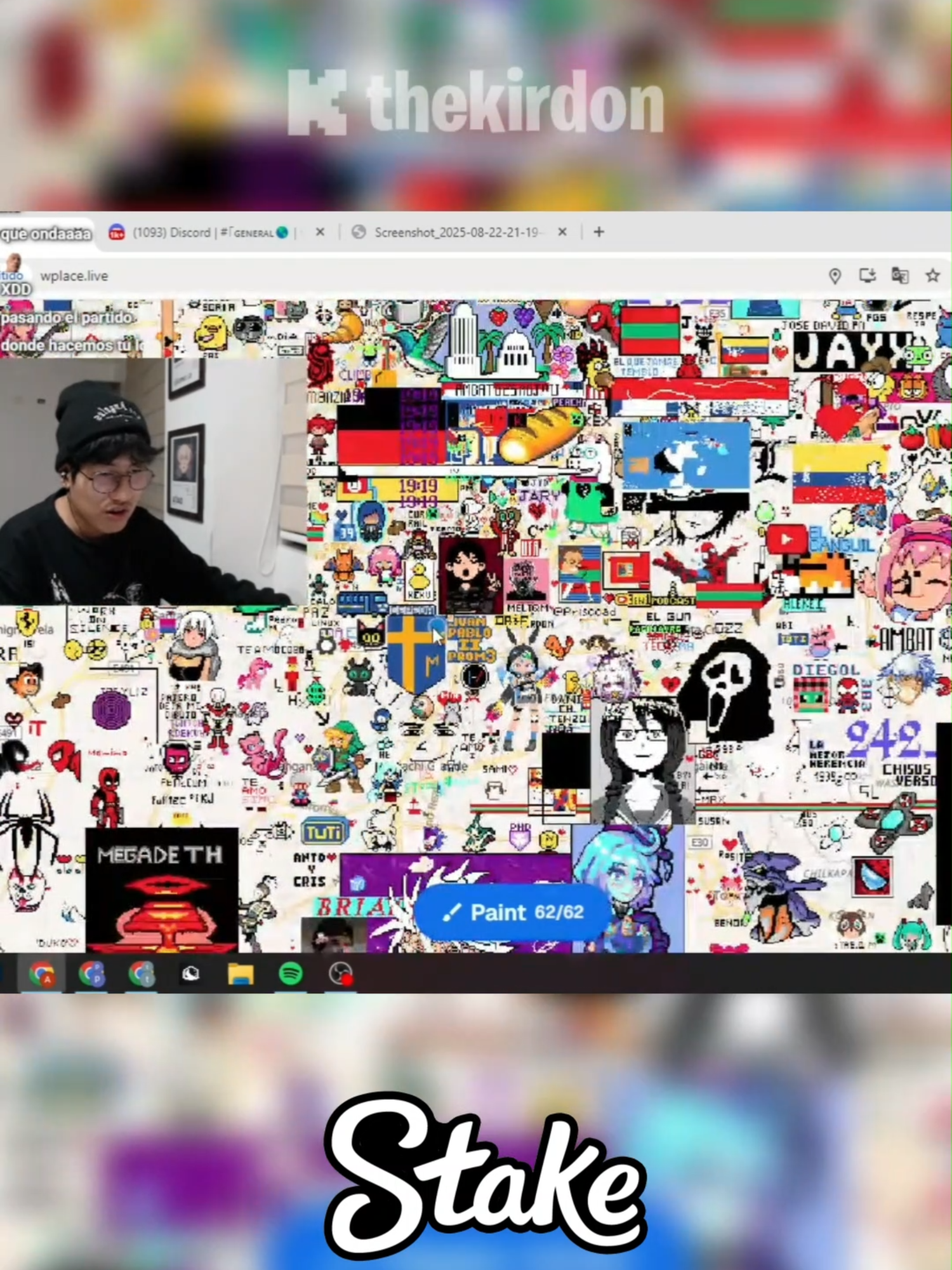Open Chrome profile A in the taskbar
952x1270 pixels.
tap(42, 973)
